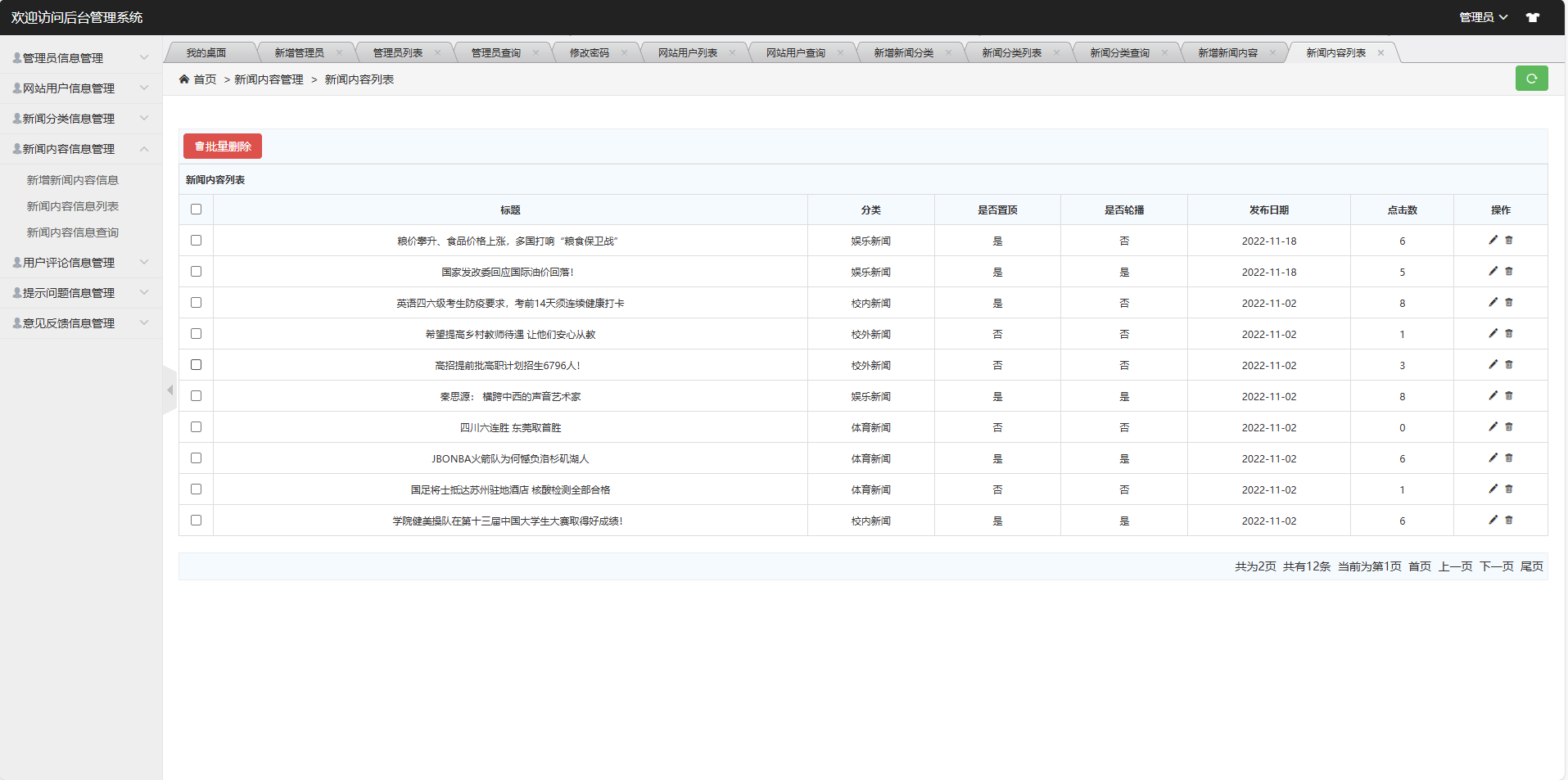Viewport: 1568px width, 780px height.
Task: Open 新闻内容信息查询 sidebar item
Action: pyautogui.click(x=73, y=232)
